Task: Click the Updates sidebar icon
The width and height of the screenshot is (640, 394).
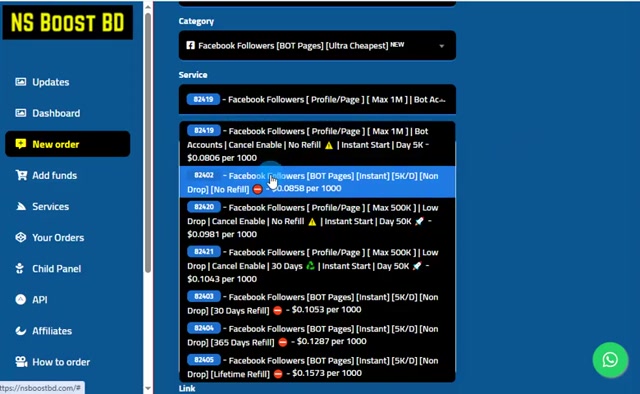Action: click(20, 82)
